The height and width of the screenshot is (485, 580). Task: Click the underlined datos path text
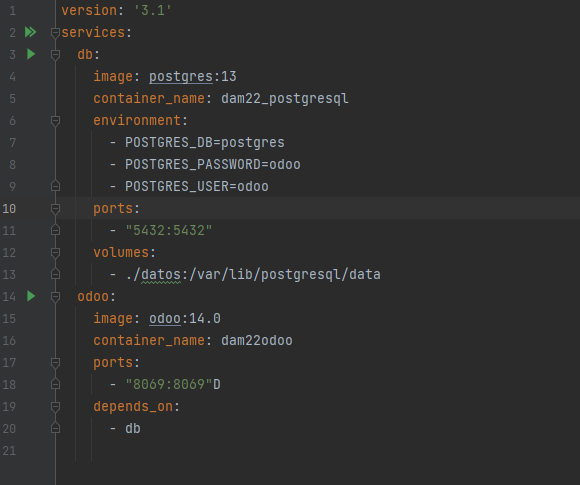[x=161, y=275]
